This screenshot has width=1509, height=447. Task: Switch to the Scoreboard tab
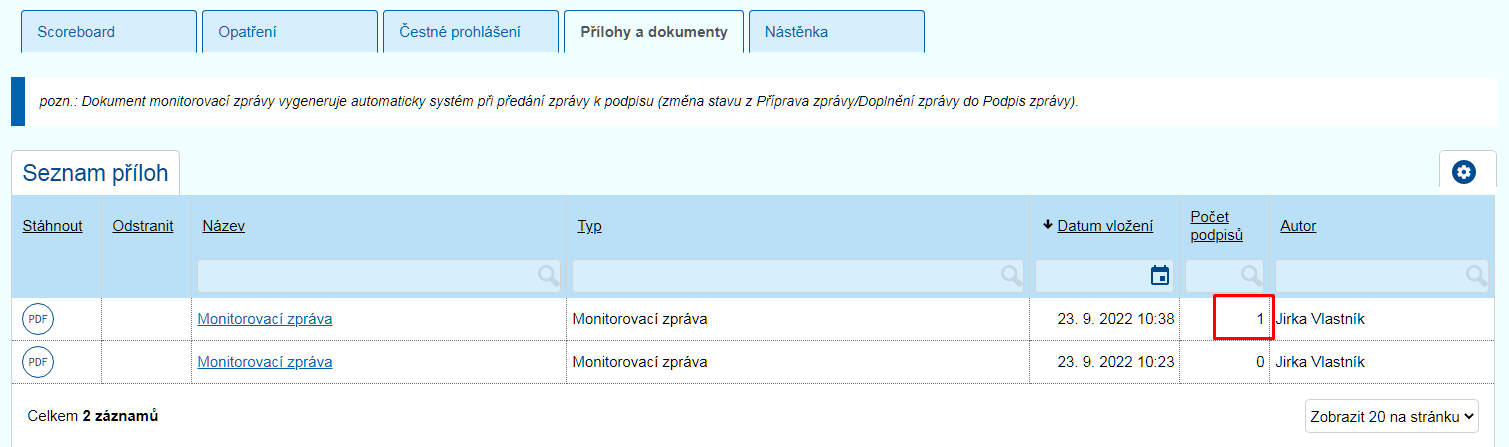click(x=77, y=32)
